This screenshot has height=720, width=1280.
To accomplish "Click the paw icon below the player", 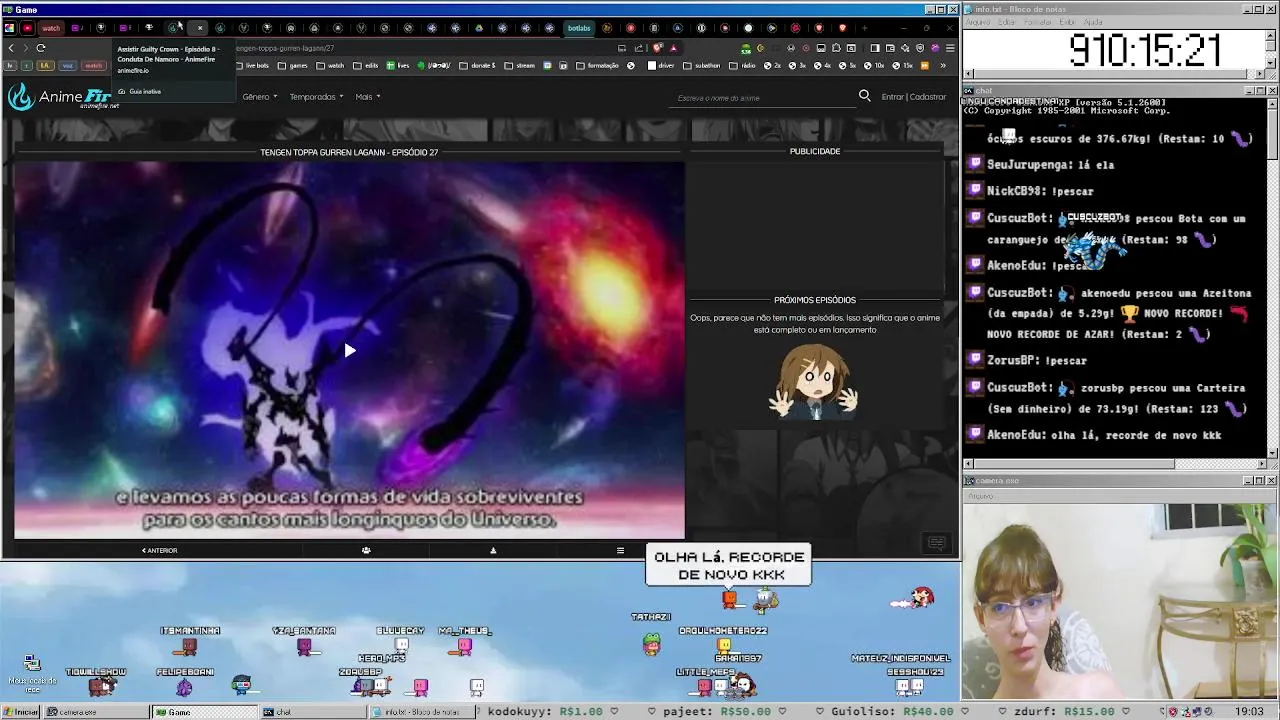I will click(366, 550).
